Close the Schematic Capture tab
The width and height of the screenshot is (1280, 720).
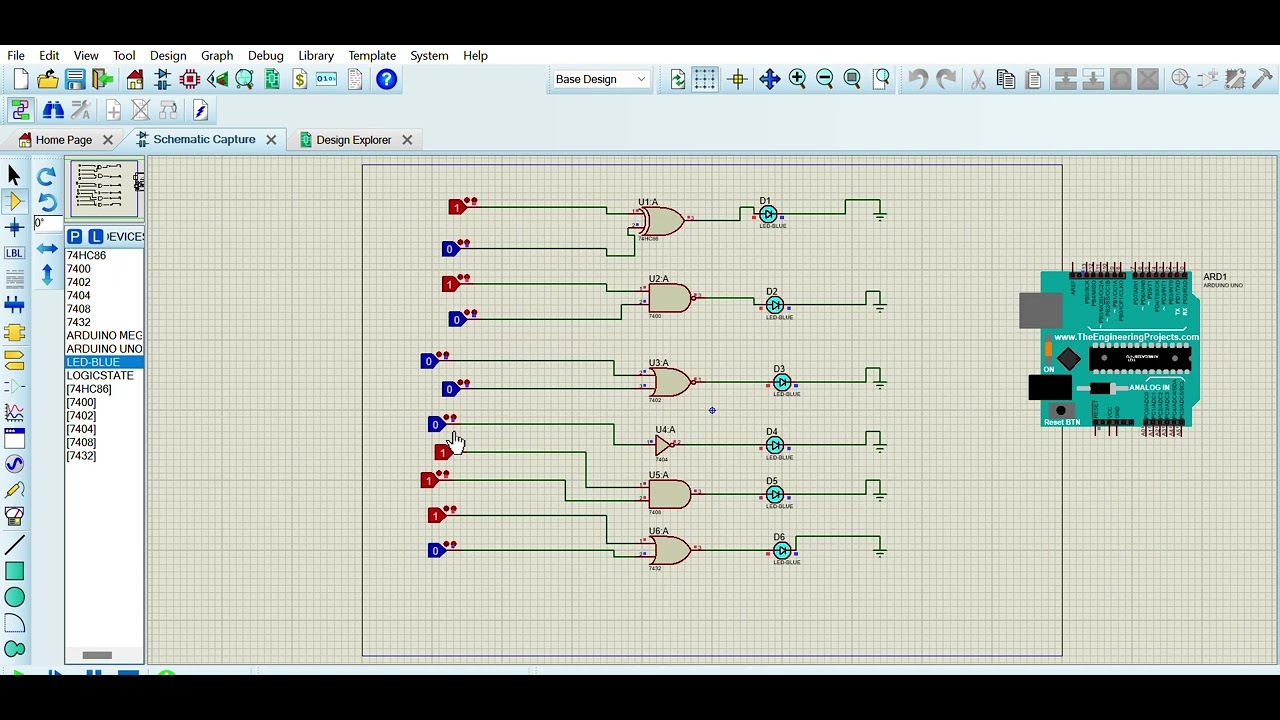[x=271, y=140]
